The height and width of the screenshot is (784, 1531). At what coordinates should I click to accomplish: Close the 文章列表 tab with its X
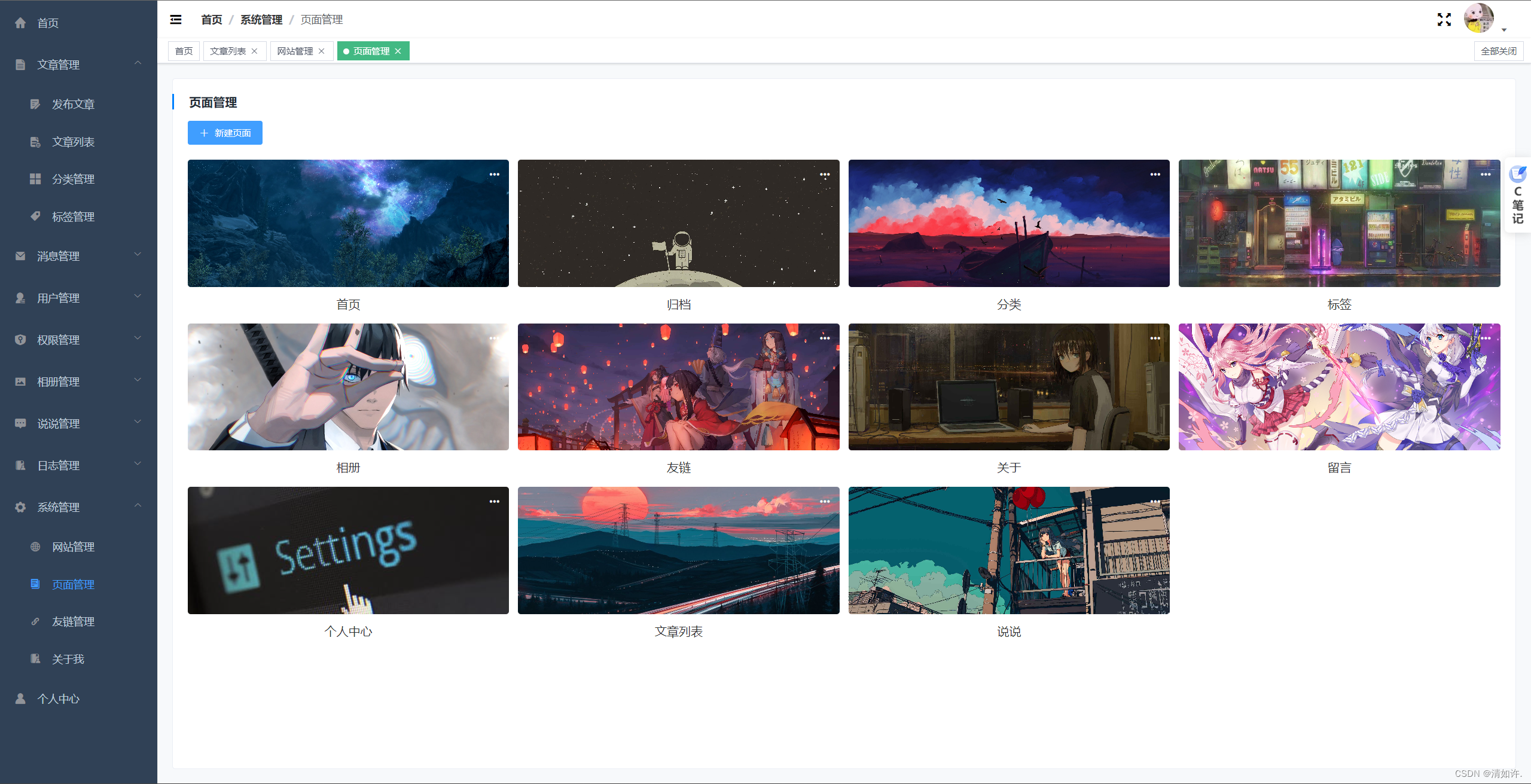255,51
